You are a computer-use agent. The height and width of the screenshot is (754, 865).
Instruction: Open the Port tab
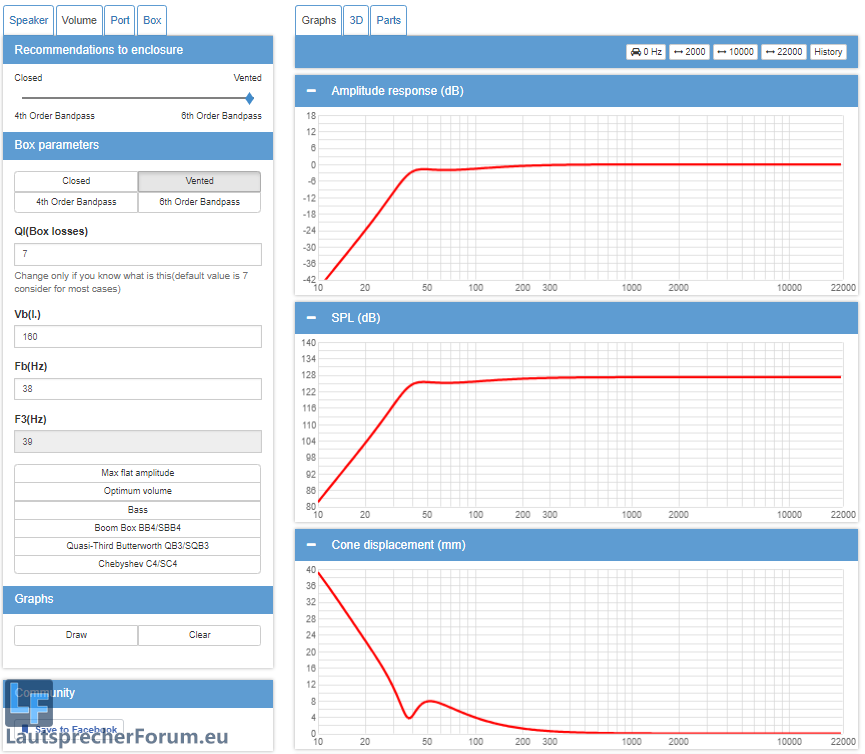(x=120, y=20)
